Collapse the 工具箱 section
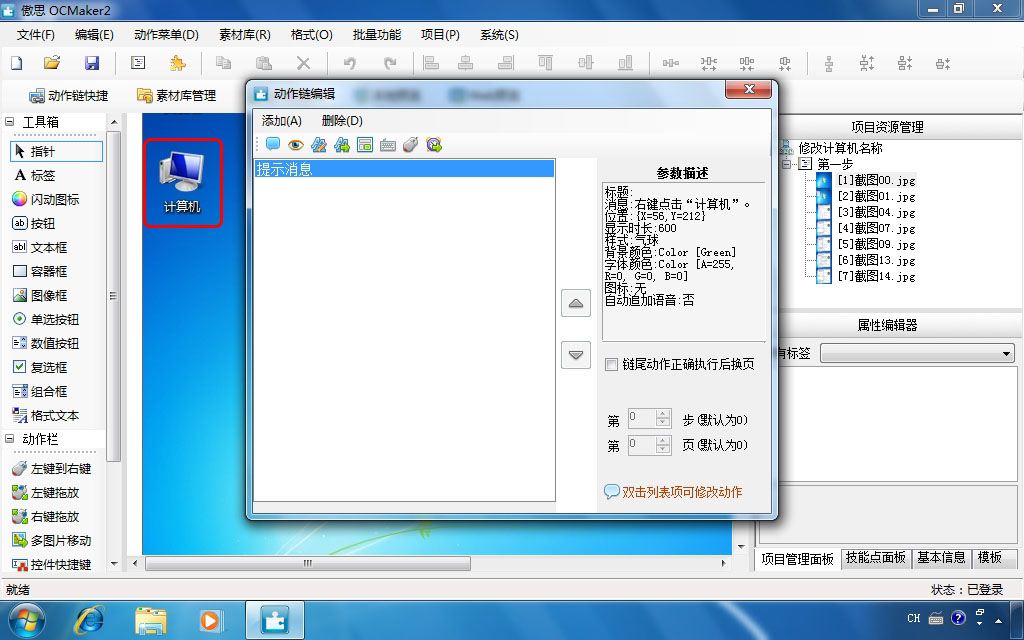 point(10,121)
